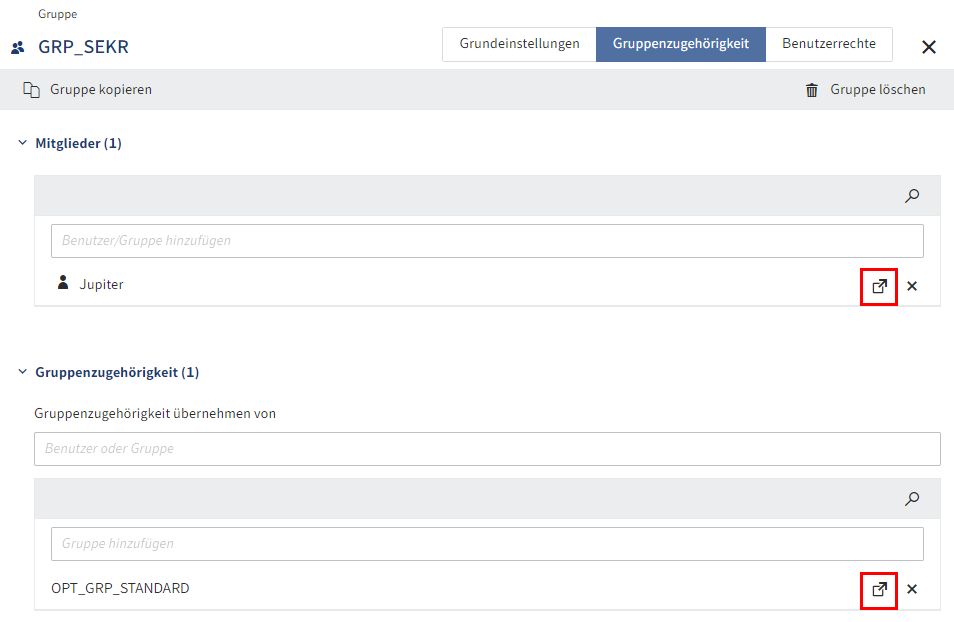This screenshot has width=954, height=622.
Task: Click the person icon next to Jupiter
Action: pos(63,283)
